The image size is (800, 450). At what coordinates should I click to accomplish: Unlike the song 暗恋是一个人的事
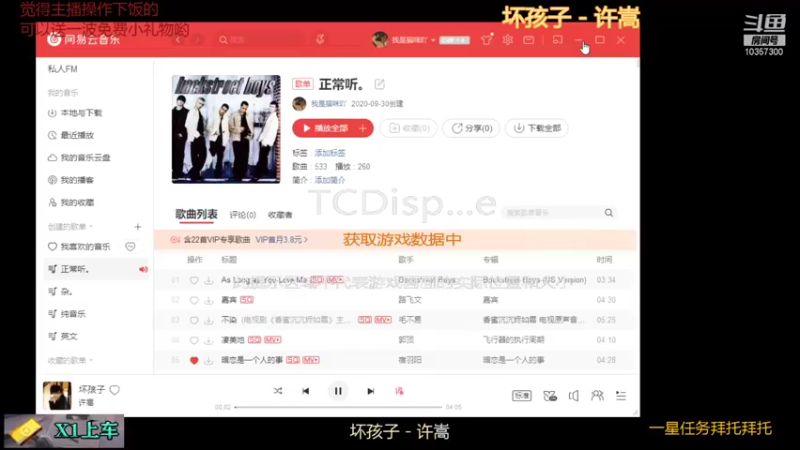coord(194,360)
